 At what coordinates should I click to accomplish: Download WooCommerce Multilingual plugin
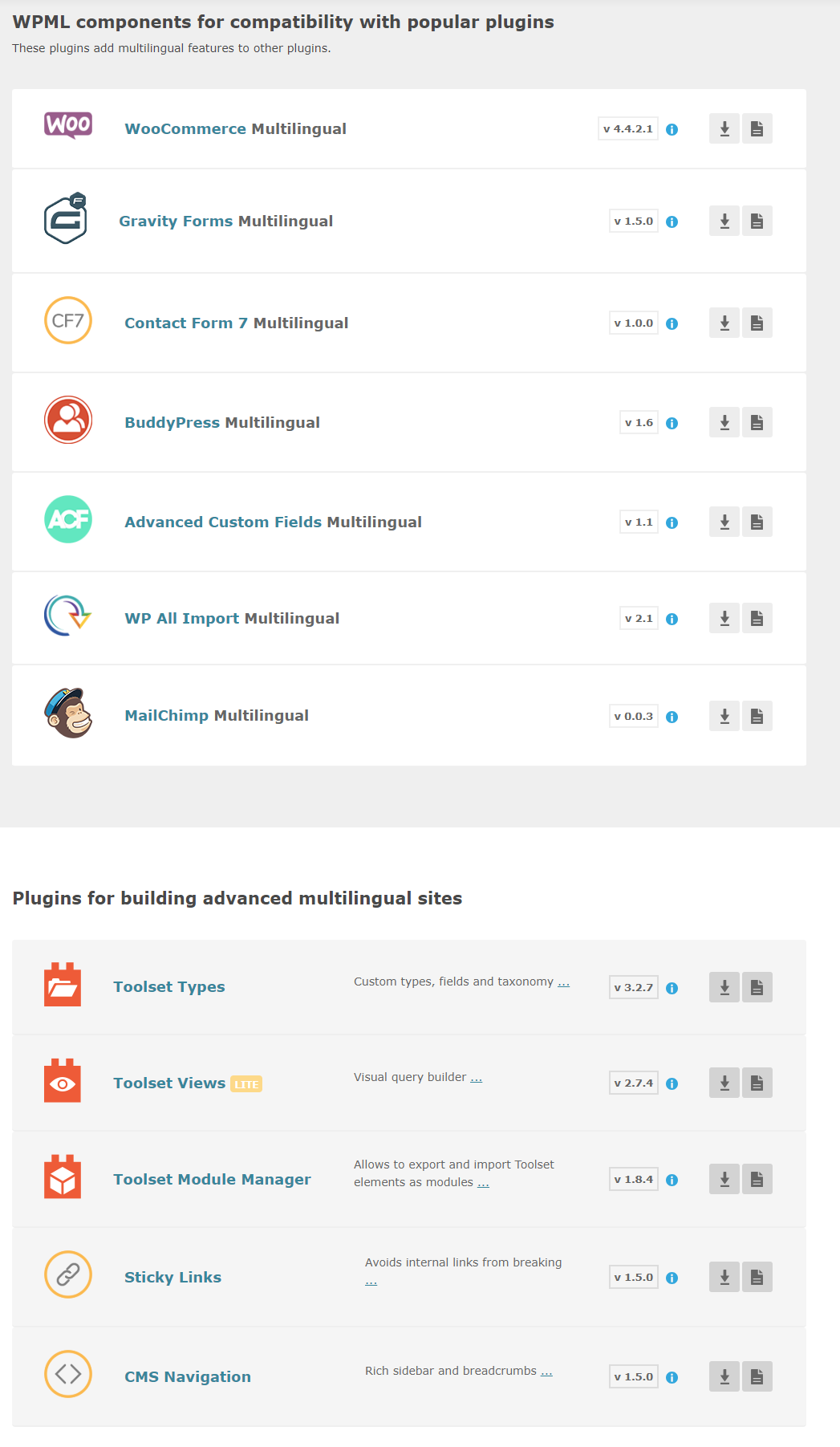(x=724, y=128)
